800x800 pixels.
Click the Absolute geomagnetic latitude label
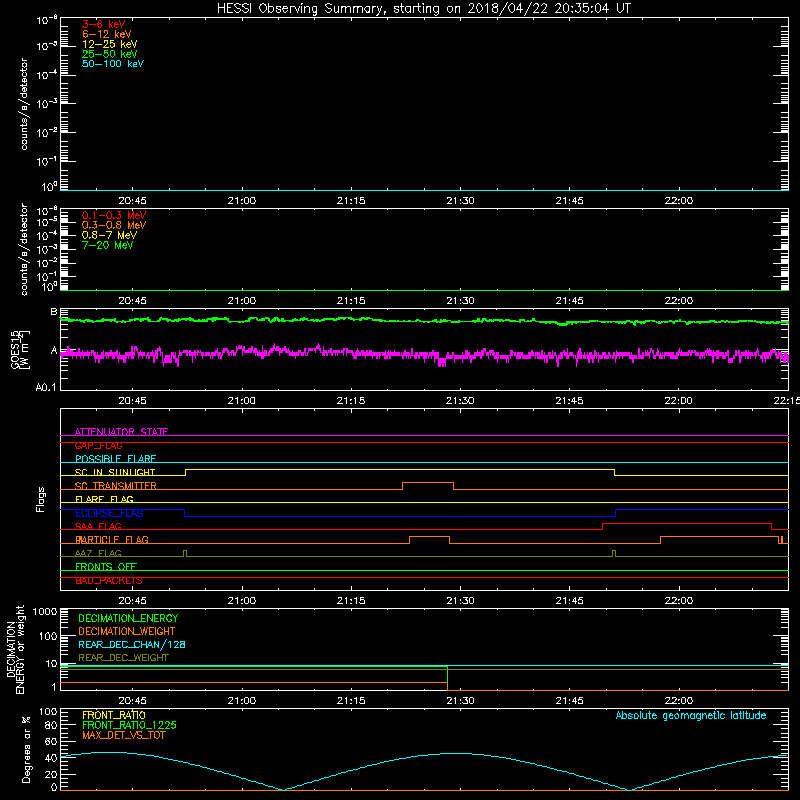(x=691, y=715)
